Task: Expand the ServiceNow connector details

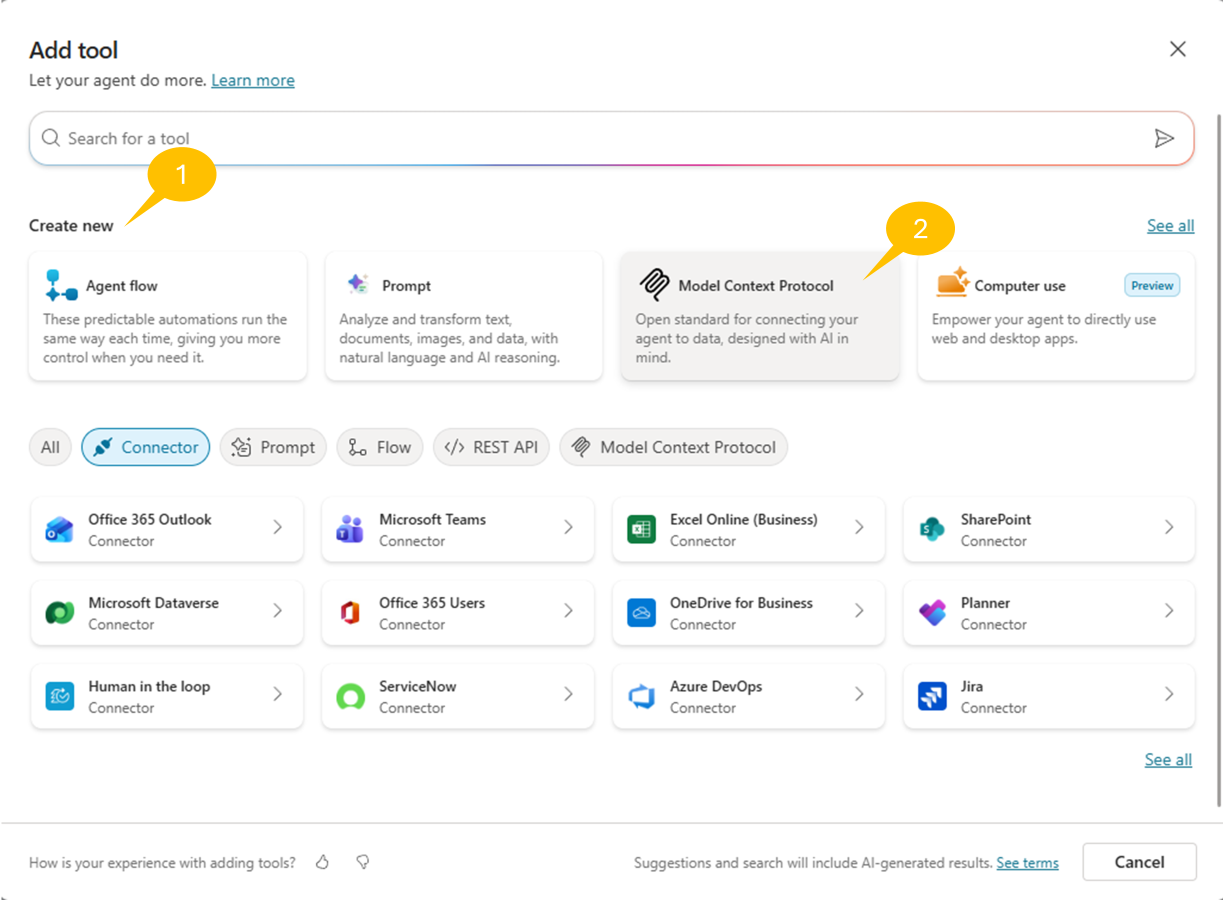Action: tap(568, 696)
